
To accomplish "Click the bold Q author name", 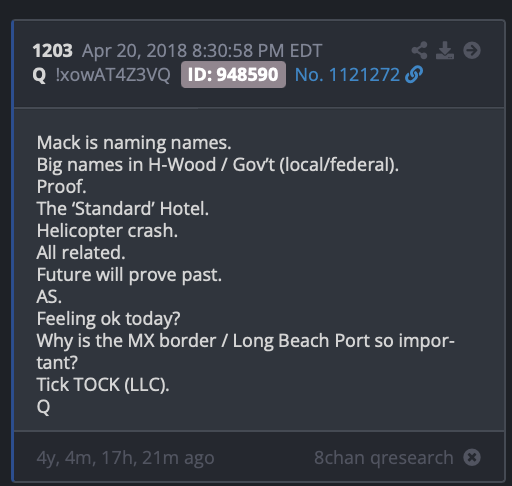I will (39, 75).
